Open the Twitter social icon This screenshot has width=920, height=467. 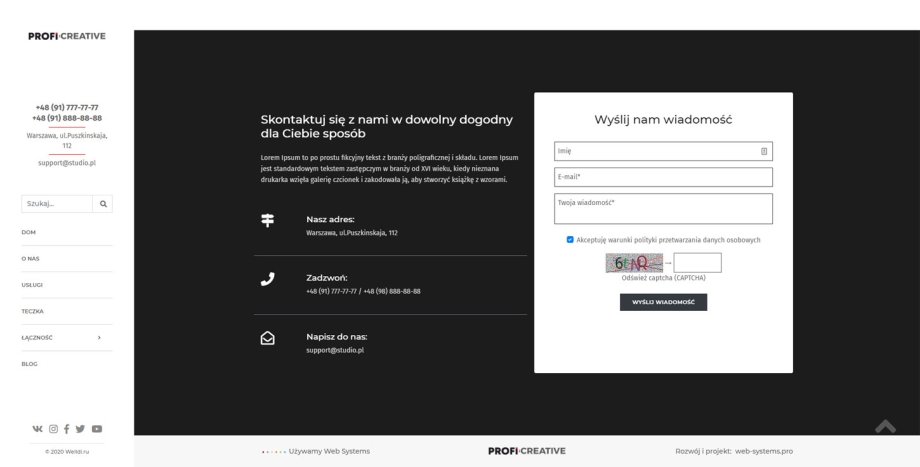81,429
